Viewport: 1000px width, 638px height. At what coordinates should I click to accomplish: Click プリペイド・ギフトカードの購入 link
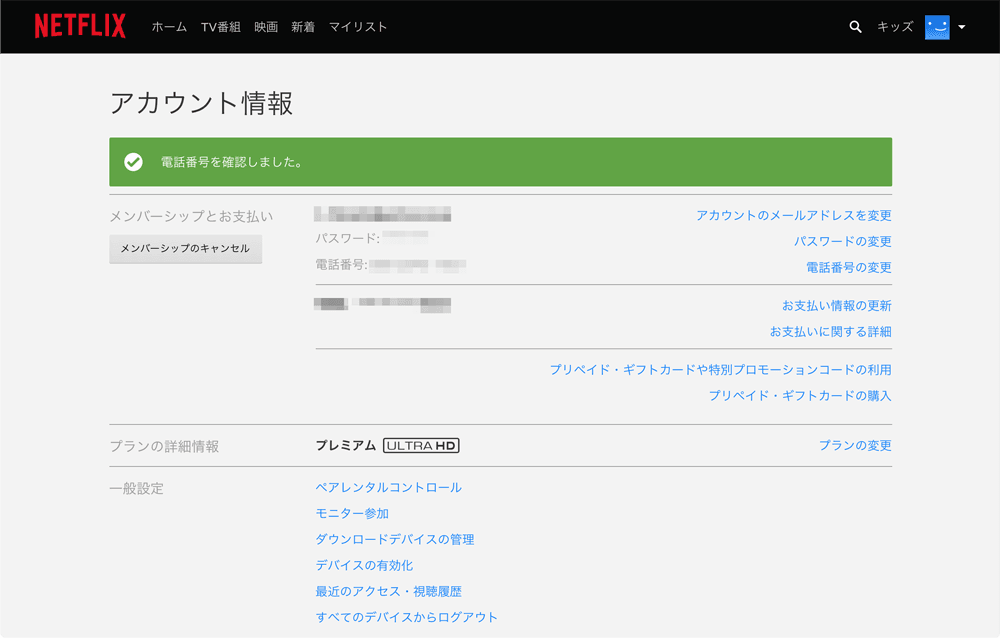tap(800, 396)
